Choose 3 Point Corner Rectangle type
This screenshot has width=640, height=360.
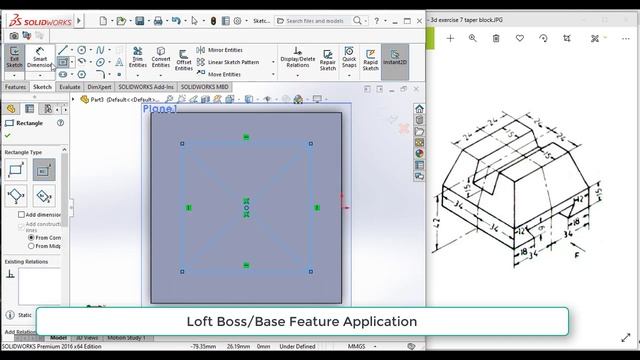click(16, 196)
